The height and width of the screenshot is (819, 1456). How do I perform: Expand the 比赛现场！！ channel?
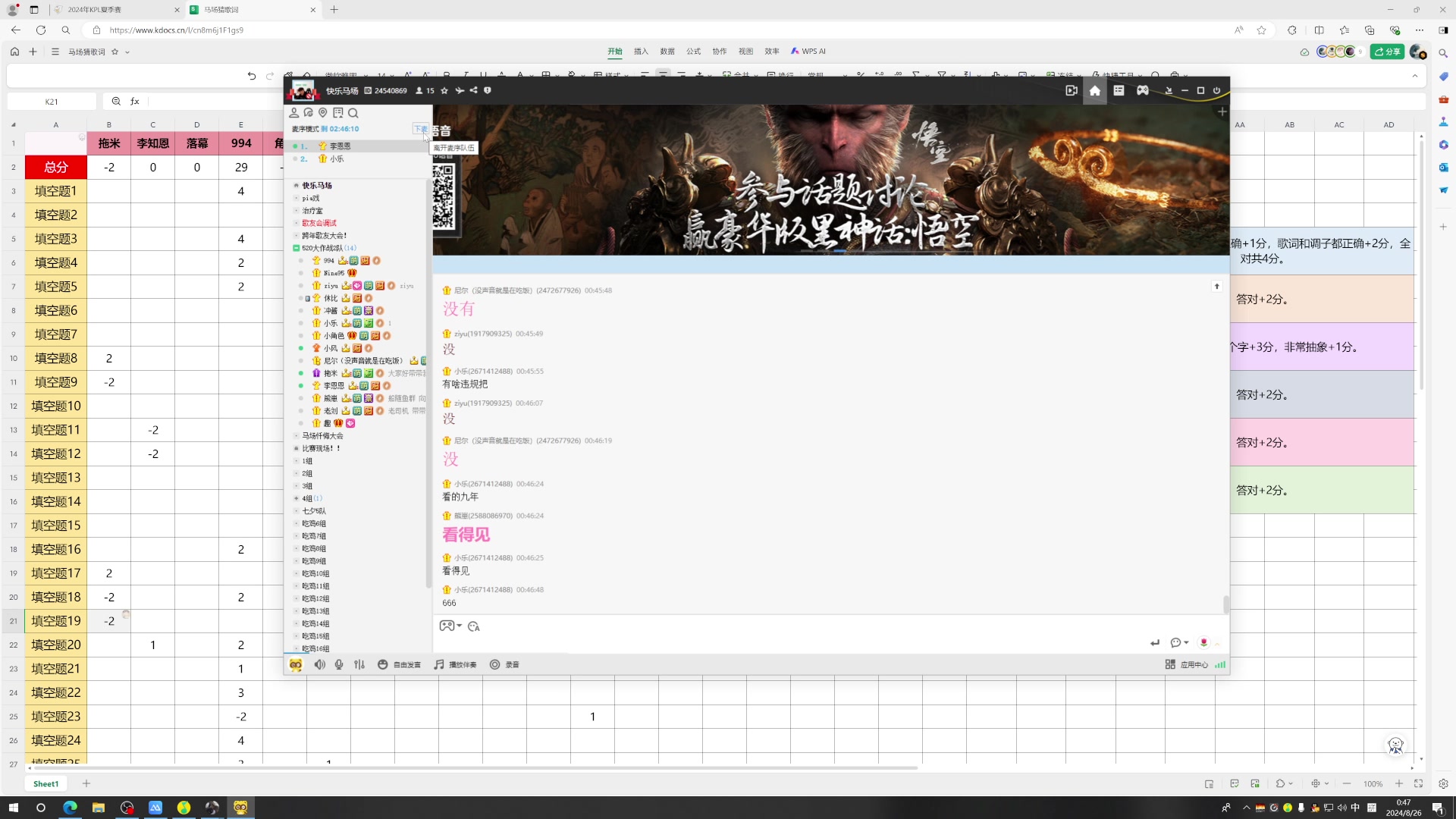coord(297,448)
